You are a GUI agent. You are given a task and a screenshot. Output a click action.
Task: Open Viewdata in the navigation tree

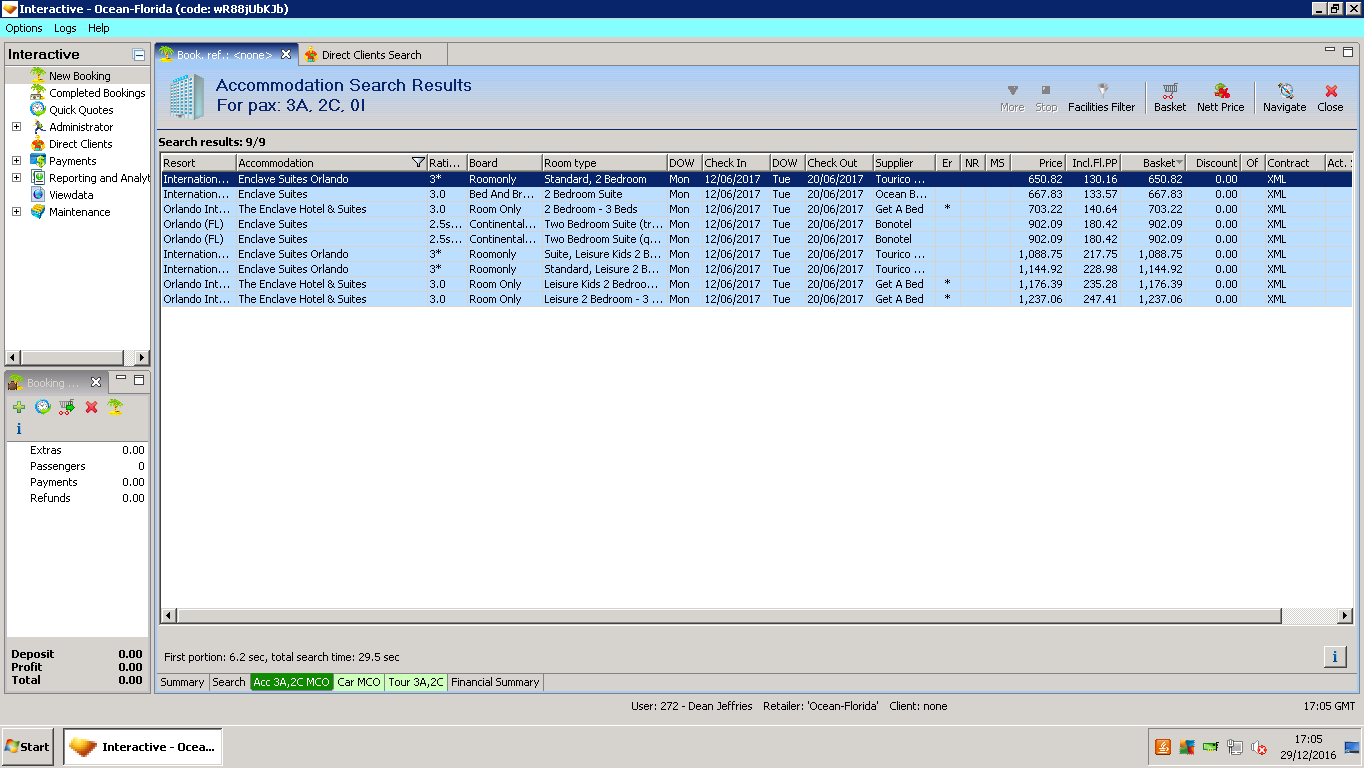tap(71, 195)
